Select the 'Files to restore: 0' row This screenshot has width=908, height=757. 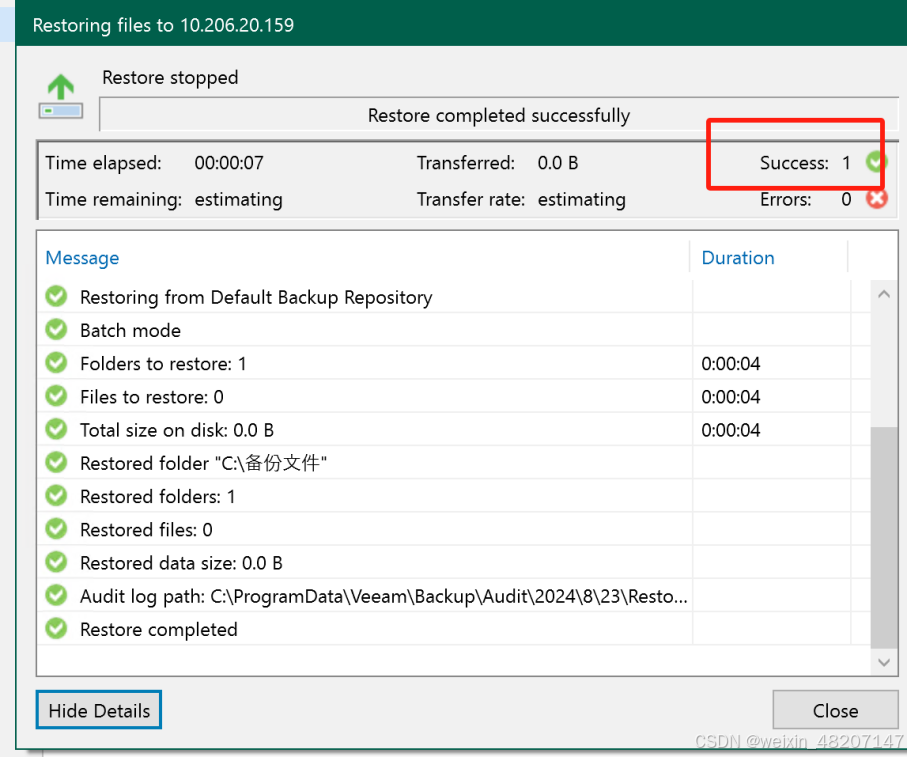tap(453, 397)
